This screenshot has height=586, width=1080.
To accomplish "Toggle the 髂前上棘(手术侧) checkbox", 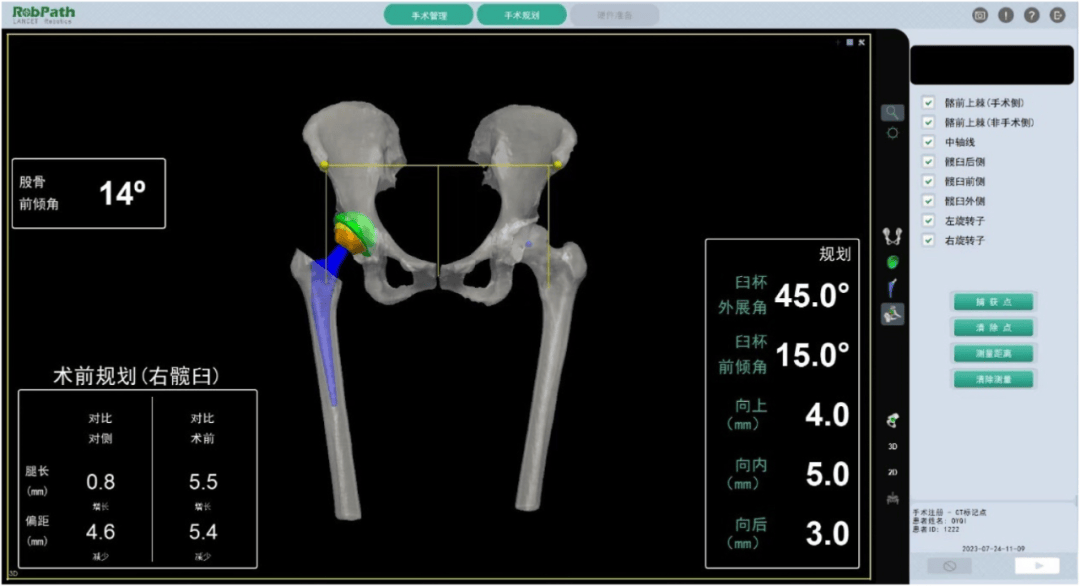I will pyautogui.click(x=929, y=103).
